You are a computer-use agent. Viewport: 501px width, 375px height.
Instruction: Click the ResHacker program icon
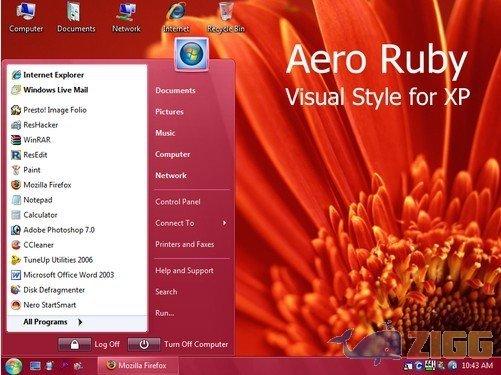point(16,125)
